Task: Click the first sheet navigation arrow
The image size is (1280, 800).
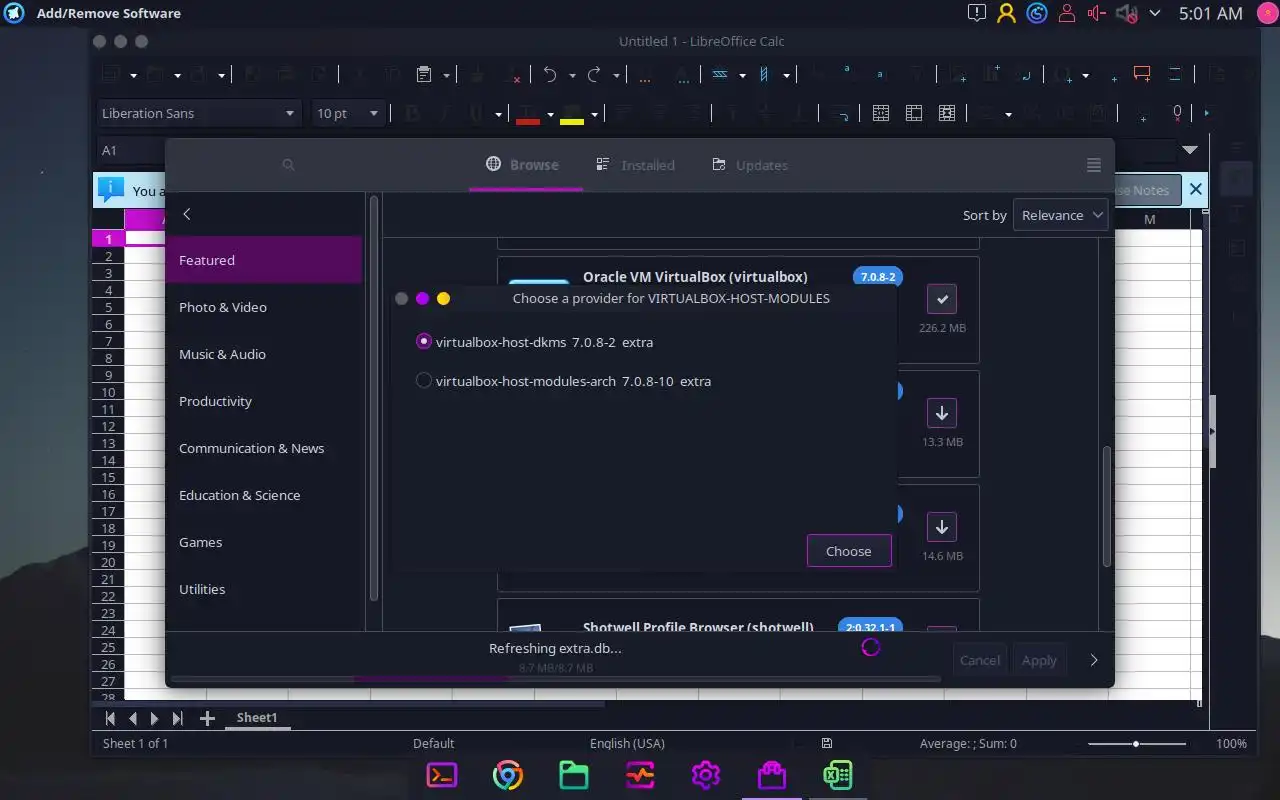Action: pos(111,718)
